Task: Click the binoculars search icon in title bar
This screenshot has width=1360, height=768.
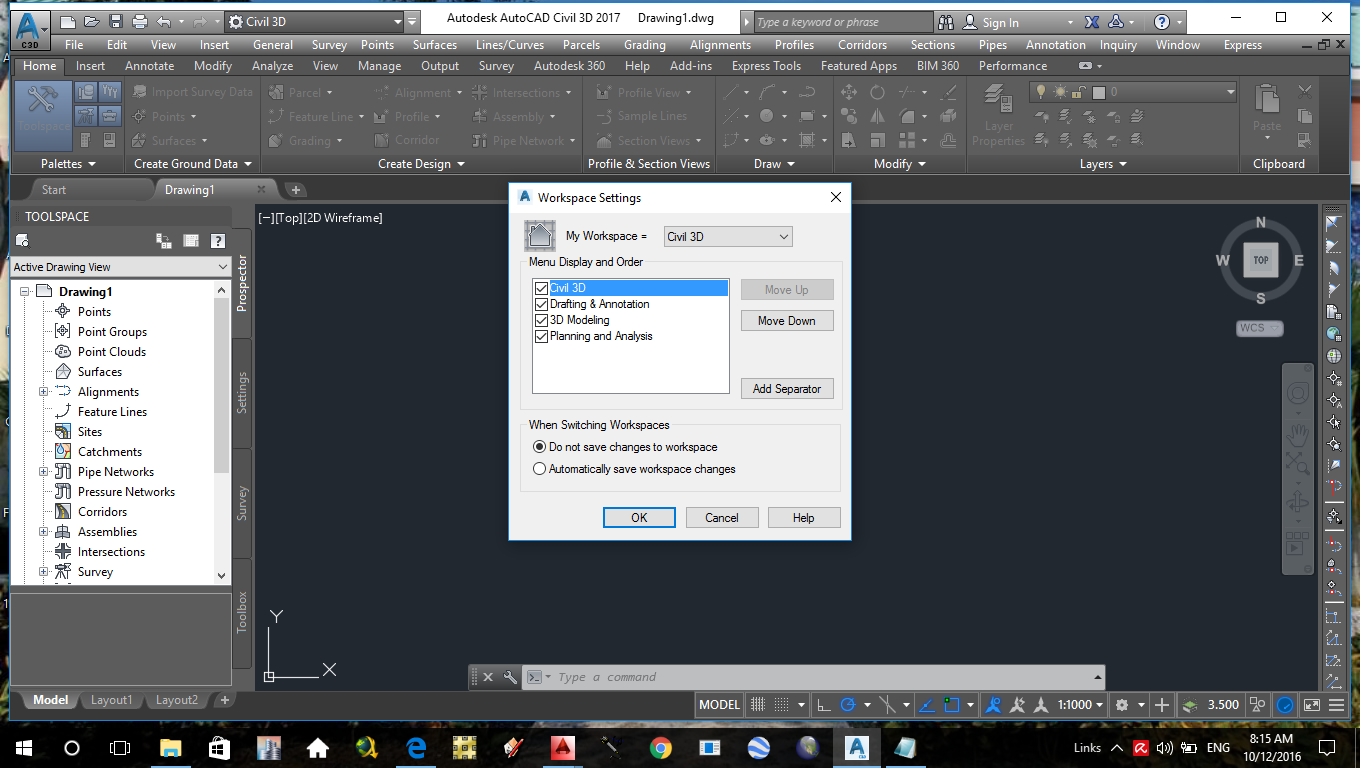Action: [x=948, y=22]
